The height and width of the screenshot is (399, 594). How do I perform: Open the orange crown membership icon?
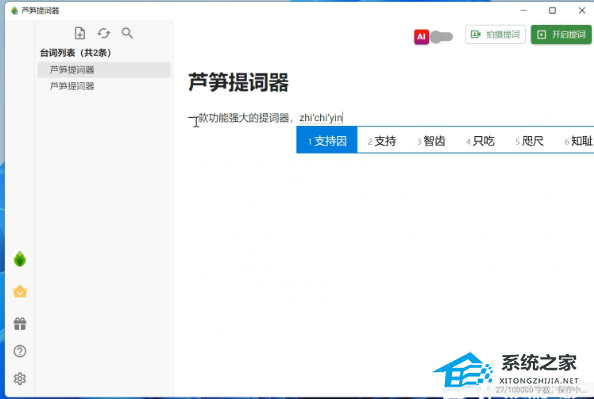pyautogui.click(x=20, y=291)
